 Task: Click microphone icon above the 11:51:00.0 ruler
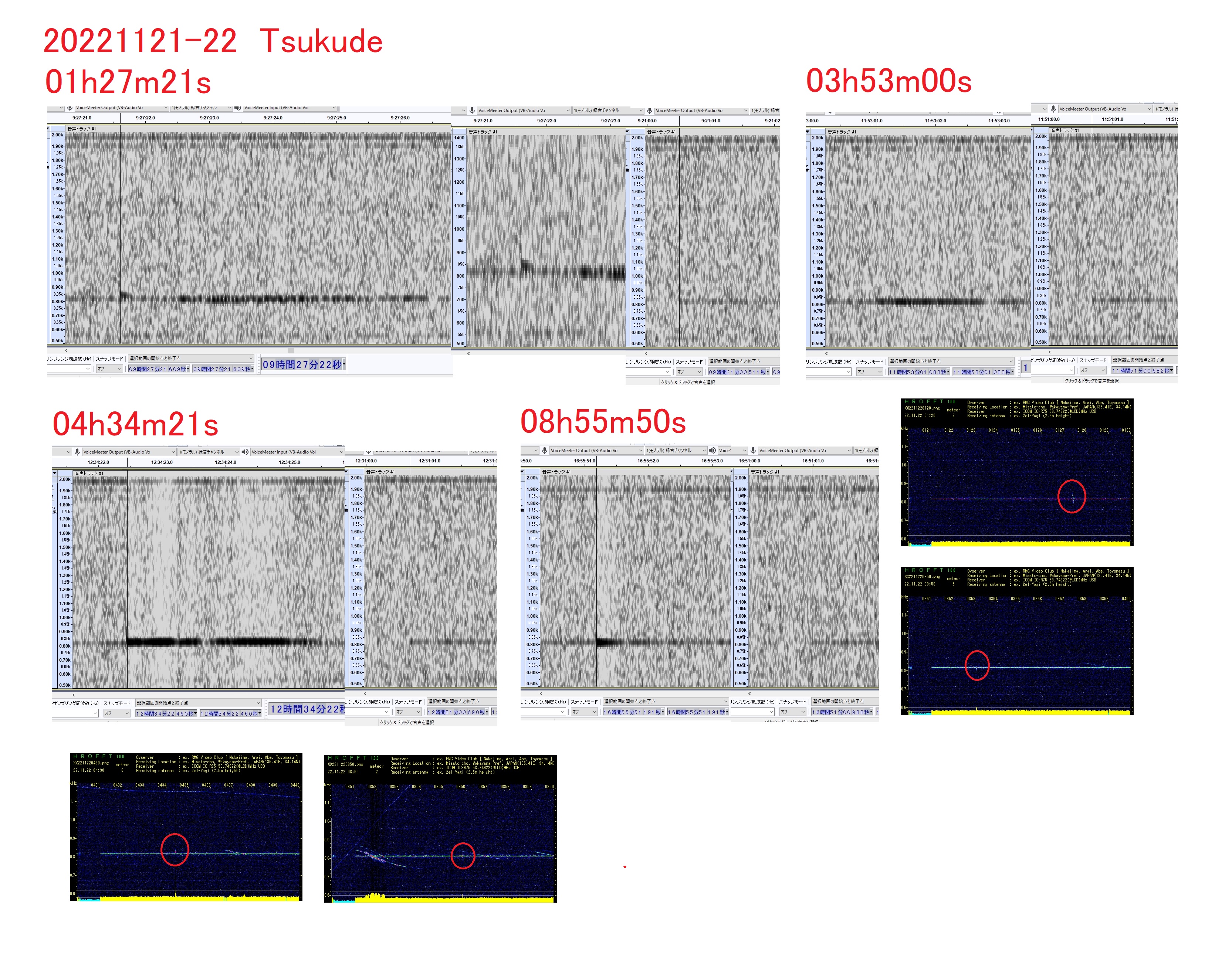[1053, 109]
